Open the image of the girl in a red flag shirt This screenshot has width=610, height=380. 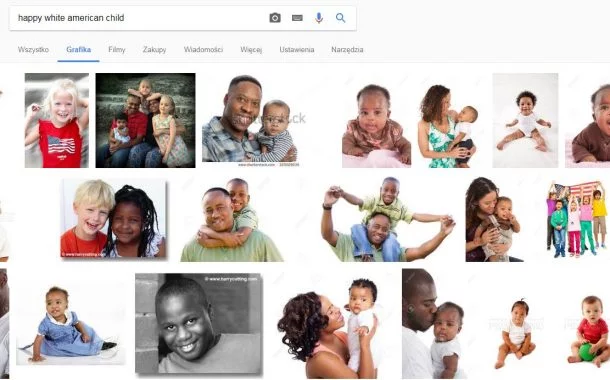[x=57, y=121]
